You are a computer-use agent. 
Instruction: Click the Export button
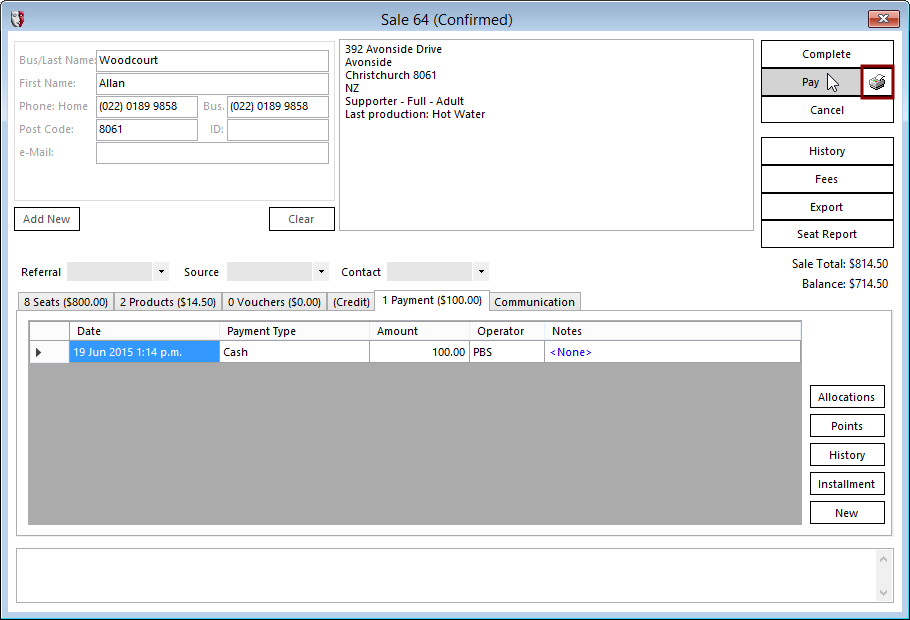(x=827, y=207)
